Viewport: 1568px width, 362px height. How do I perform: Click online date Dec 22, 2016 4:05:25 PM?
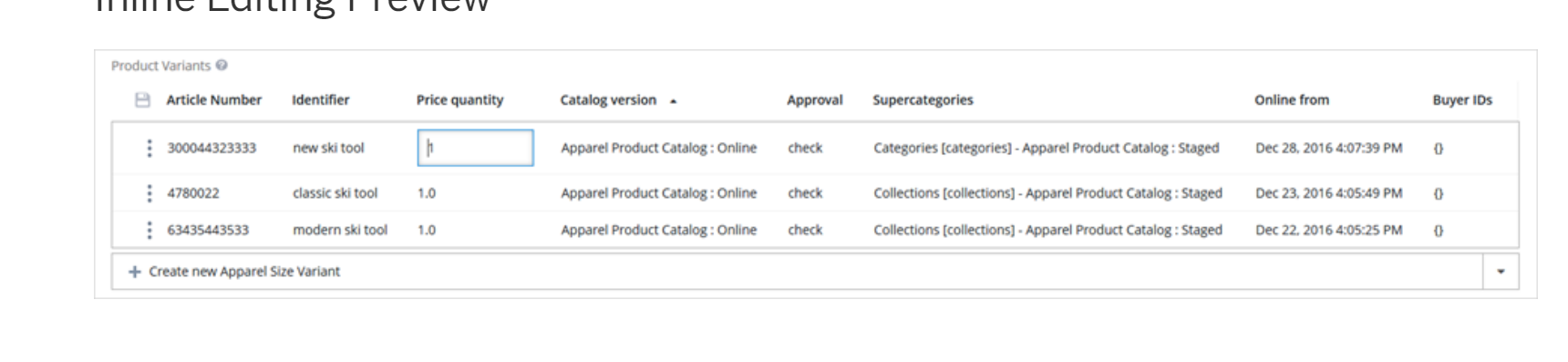(1328, 230)
